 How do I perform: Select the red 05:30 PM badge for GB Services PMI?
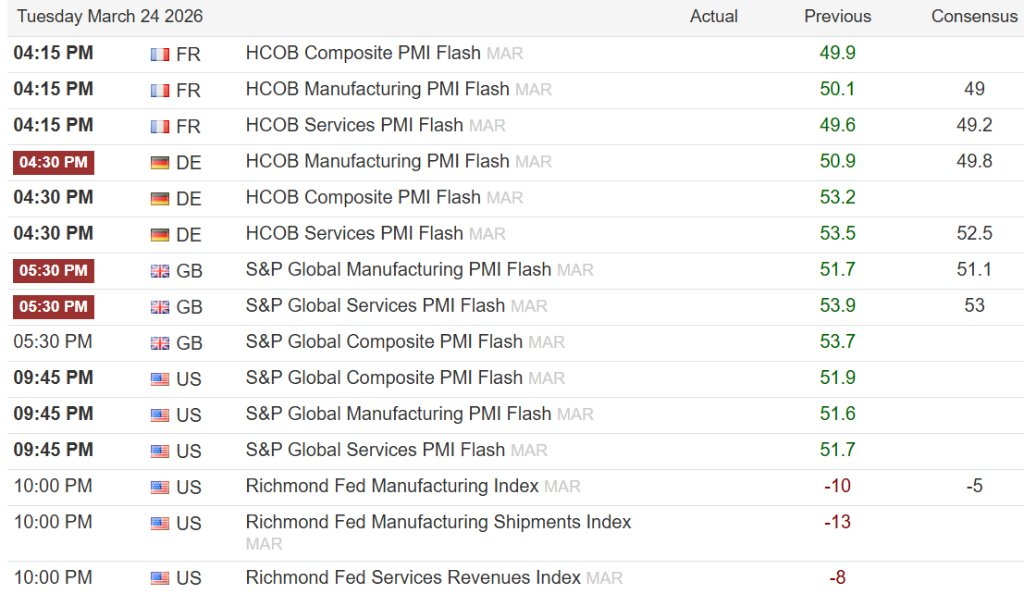pos(53,306)
